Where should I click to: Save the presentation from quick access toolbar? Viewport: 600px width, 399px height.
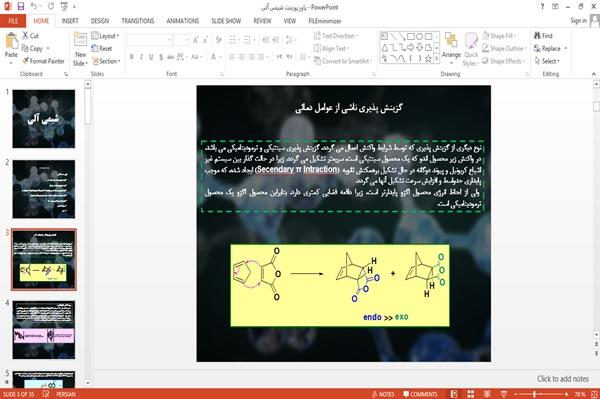pyautogui.click(x=21, y=7)
